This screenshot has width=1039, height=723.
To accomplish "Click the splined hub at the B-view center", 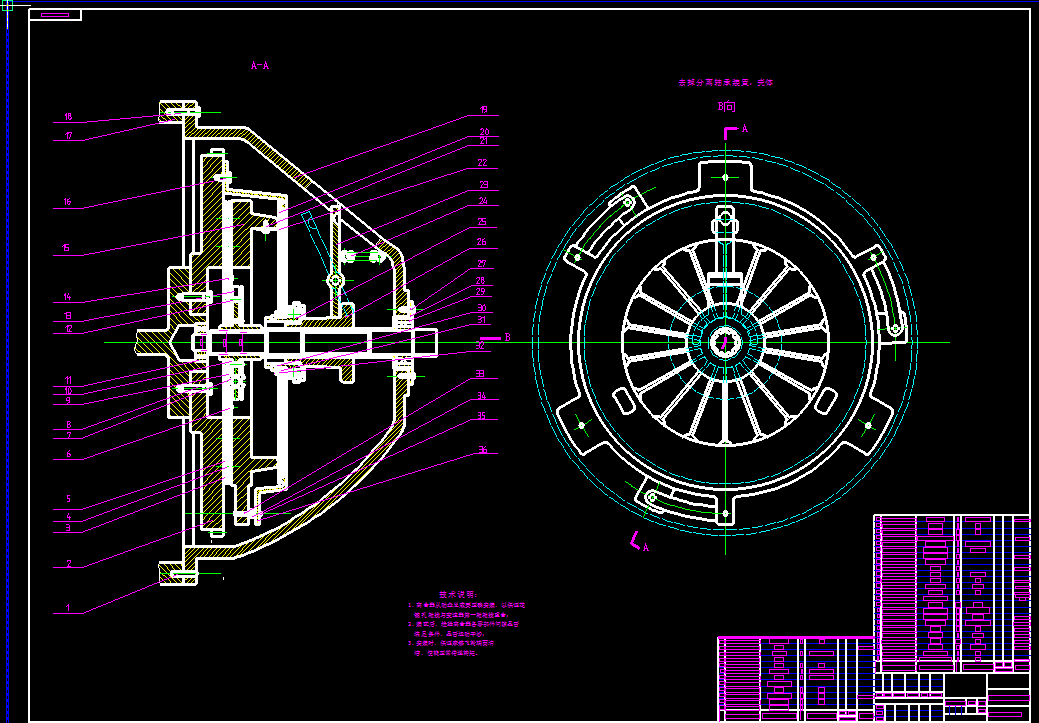I will click(x=724, y=343).
